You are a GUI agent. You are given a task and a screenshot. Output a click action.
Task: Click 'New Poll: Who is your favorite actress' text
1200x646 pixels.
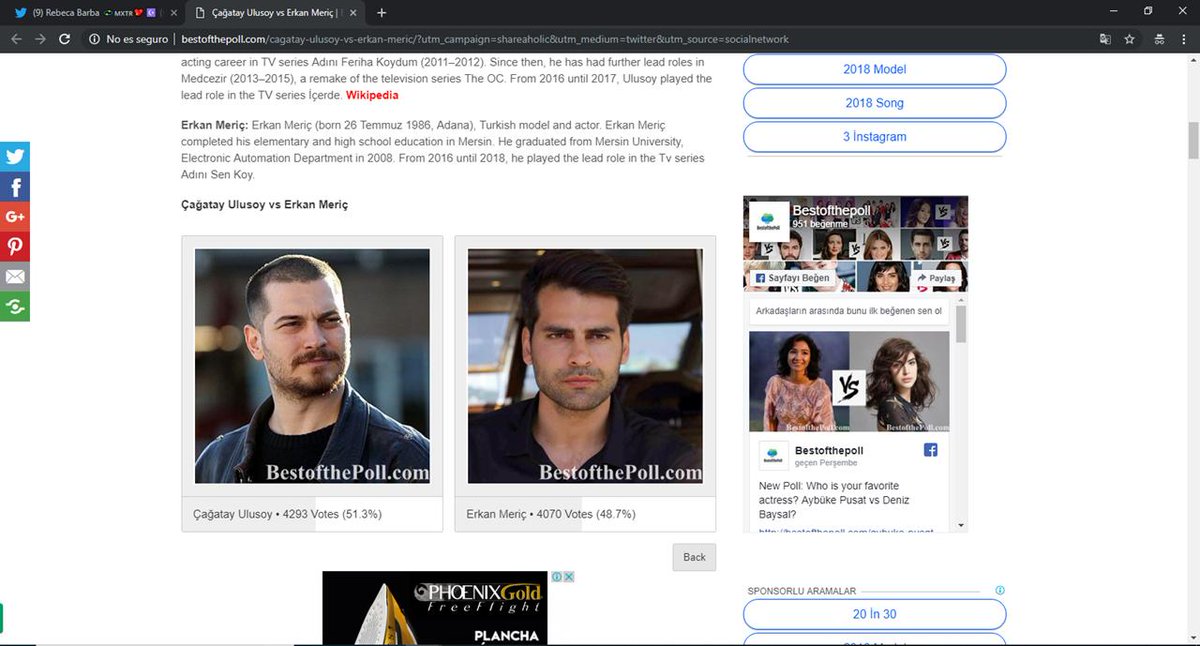coord(833,500)
